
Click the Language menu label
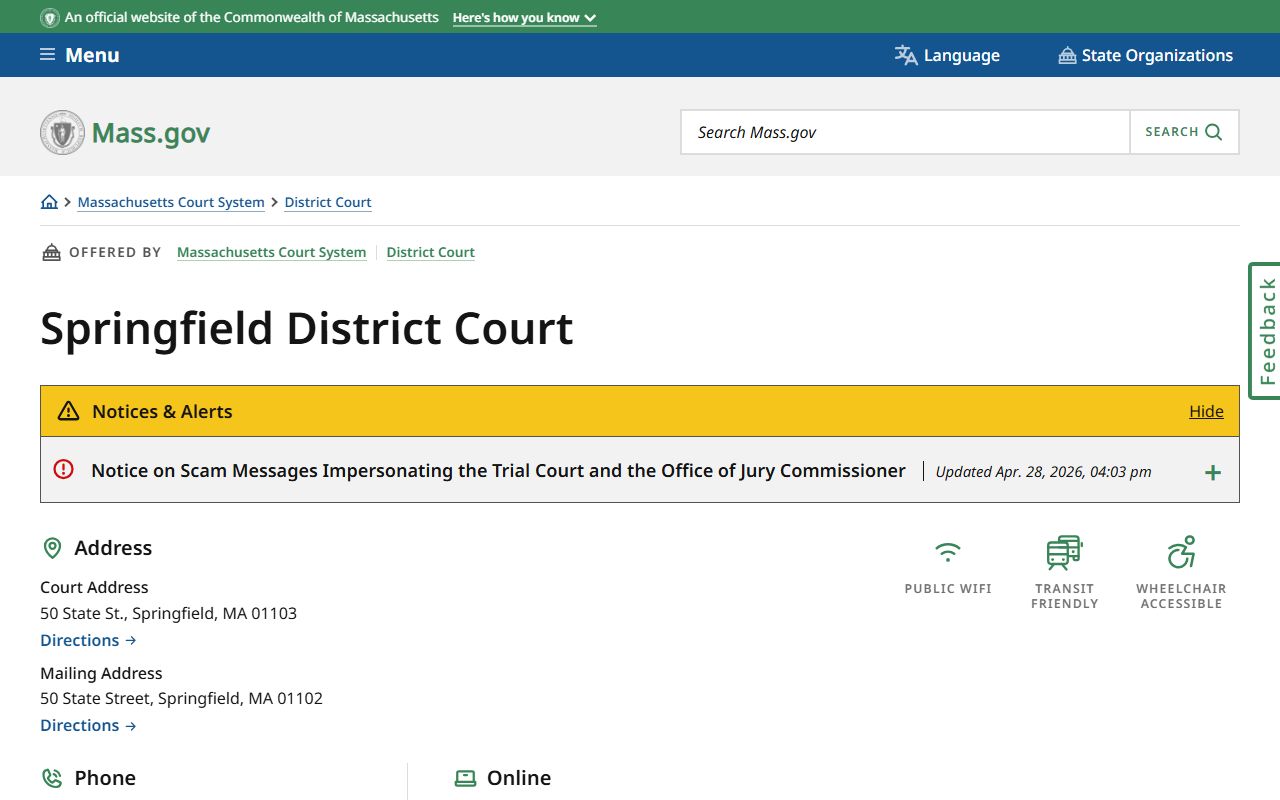point(962,55)
